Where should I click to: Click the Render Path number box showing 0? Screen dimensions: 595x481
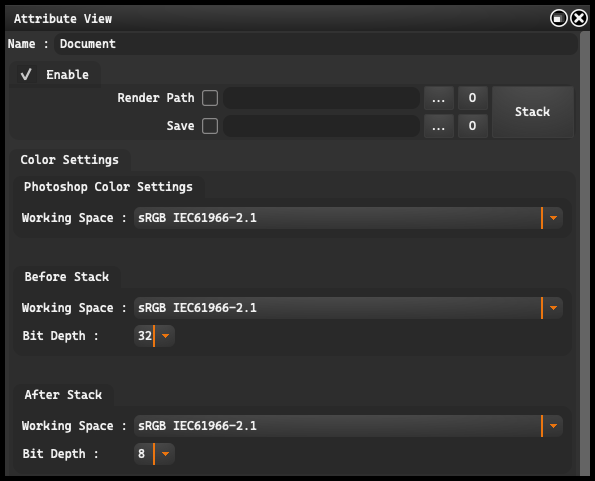(472, 98)
